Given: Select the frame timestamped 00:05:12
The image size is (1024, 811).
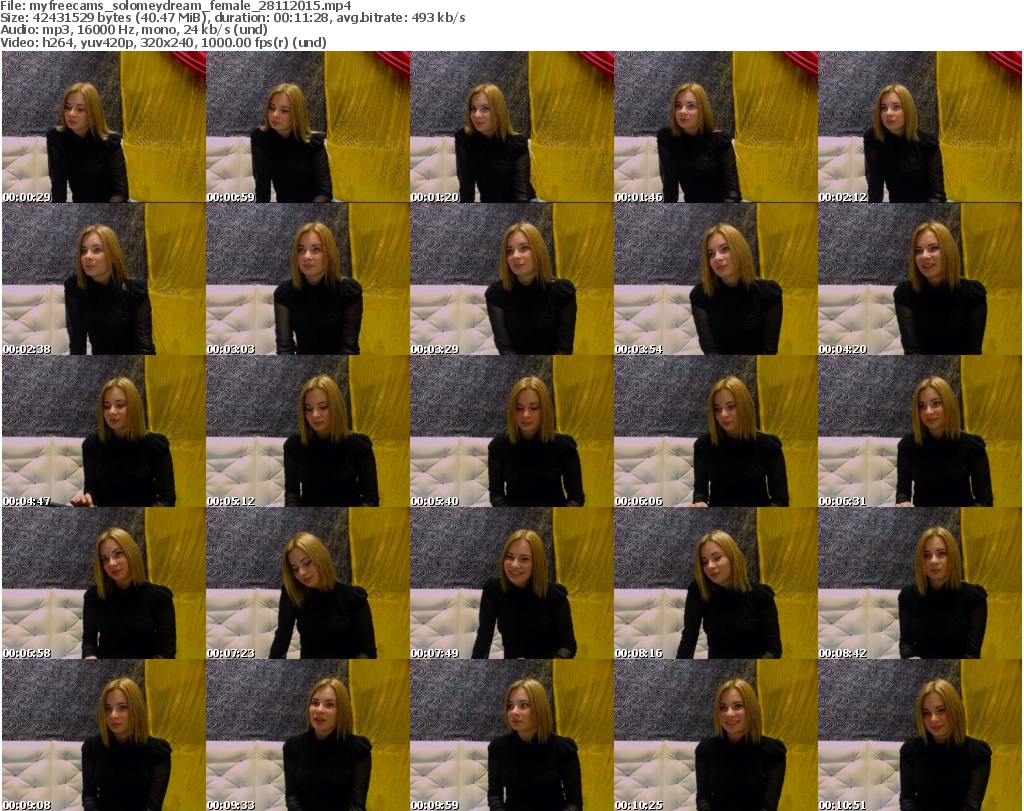Looking at the screenshot, I should (x=308, y=431).
